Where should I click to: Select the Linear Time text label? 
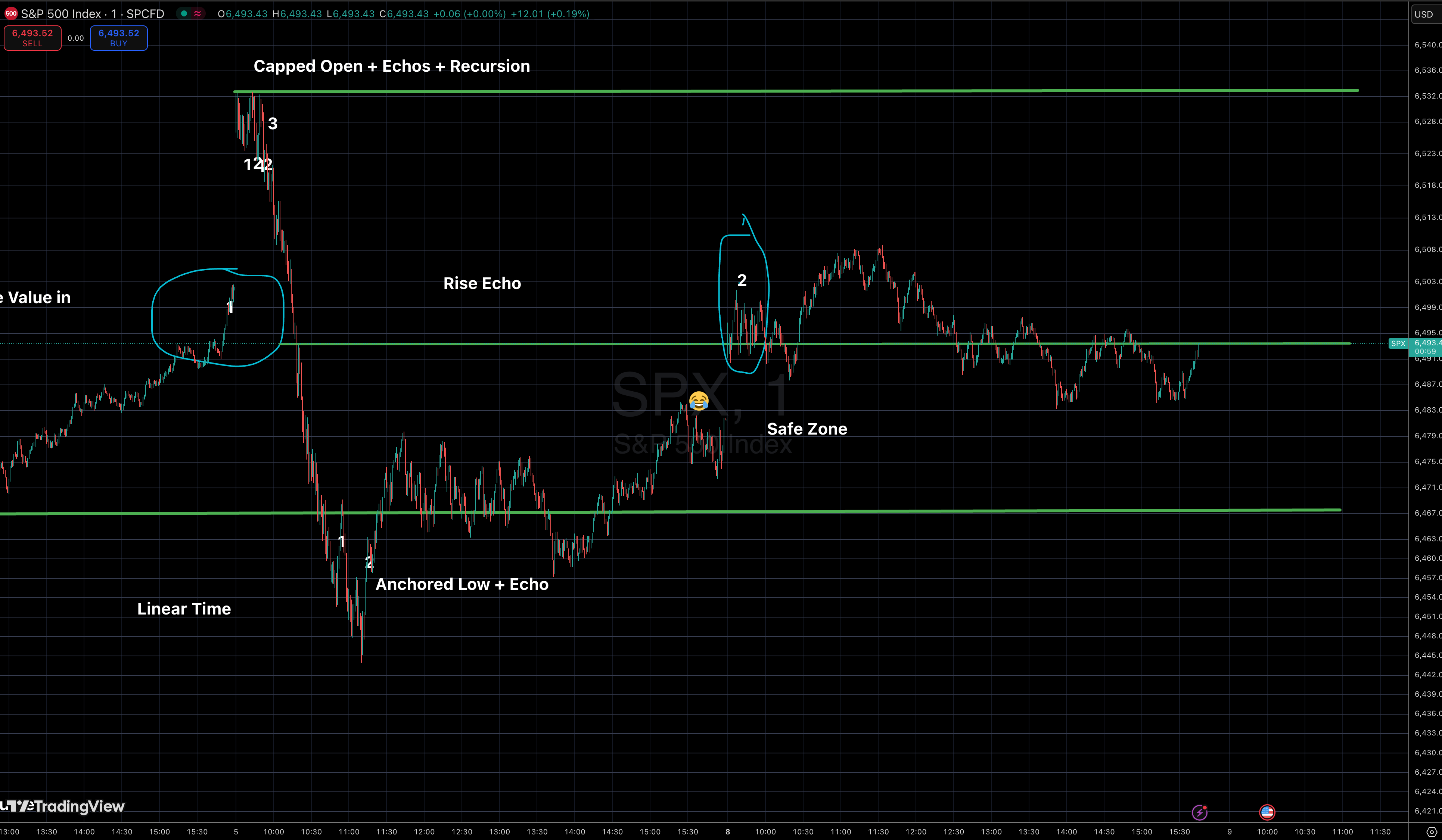click(184, 609)
